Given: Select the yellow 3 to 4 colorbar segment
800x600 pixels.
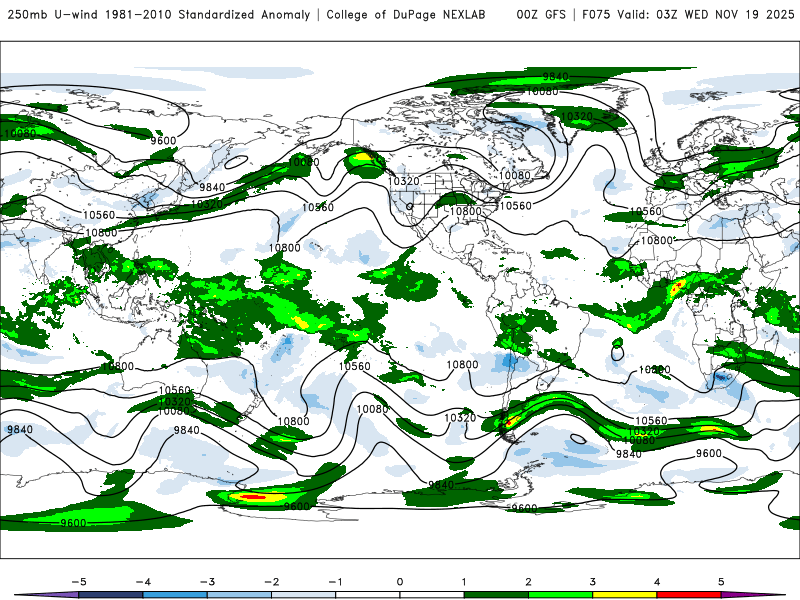Looking at the screenshot, I should click(624, 595).
